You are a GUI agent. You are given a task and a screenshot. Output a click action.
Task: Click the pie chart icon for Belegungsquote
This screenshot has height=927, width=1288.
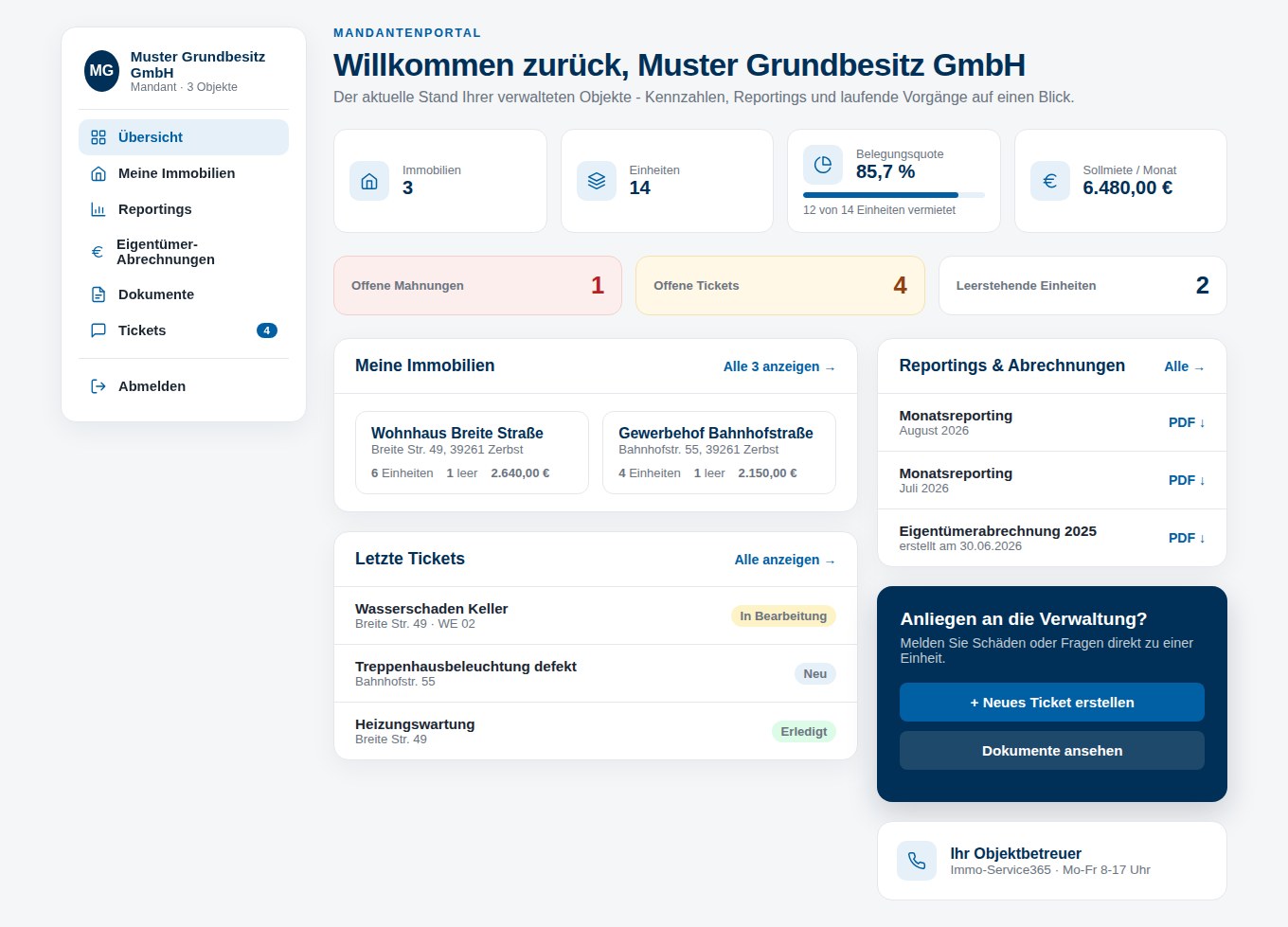coord(823,165)
